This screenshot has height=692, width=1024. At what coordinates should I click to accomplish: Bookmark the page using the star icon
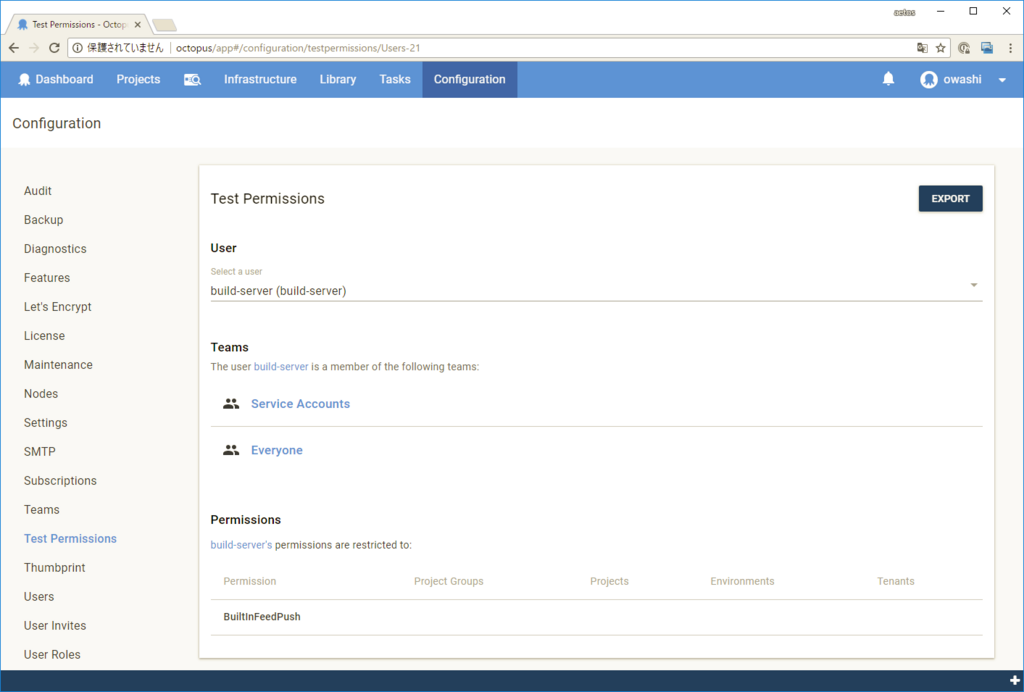pos(941,46)
